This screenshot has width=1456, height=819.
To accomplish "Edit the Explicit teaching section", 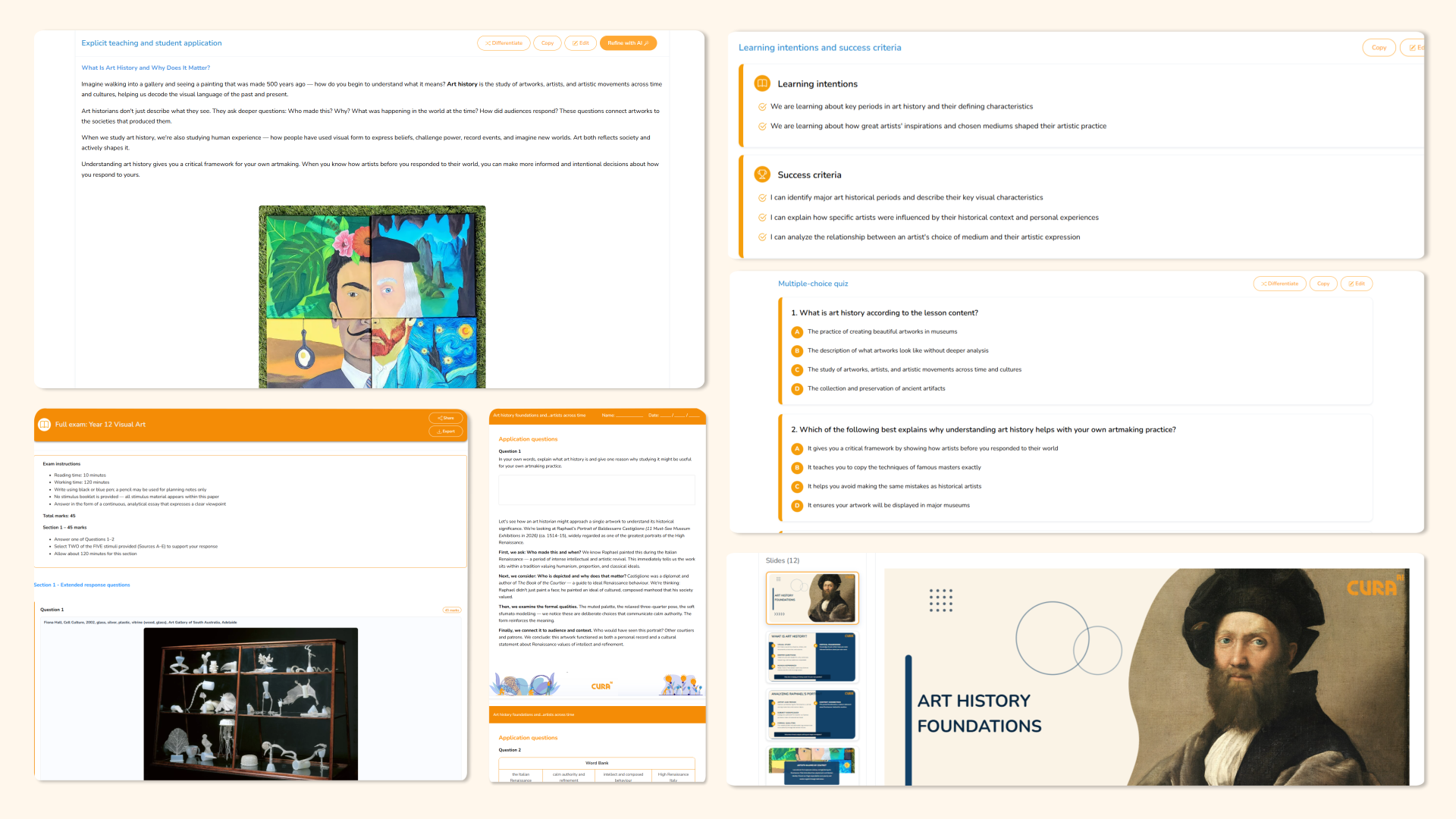I will 581,43.
